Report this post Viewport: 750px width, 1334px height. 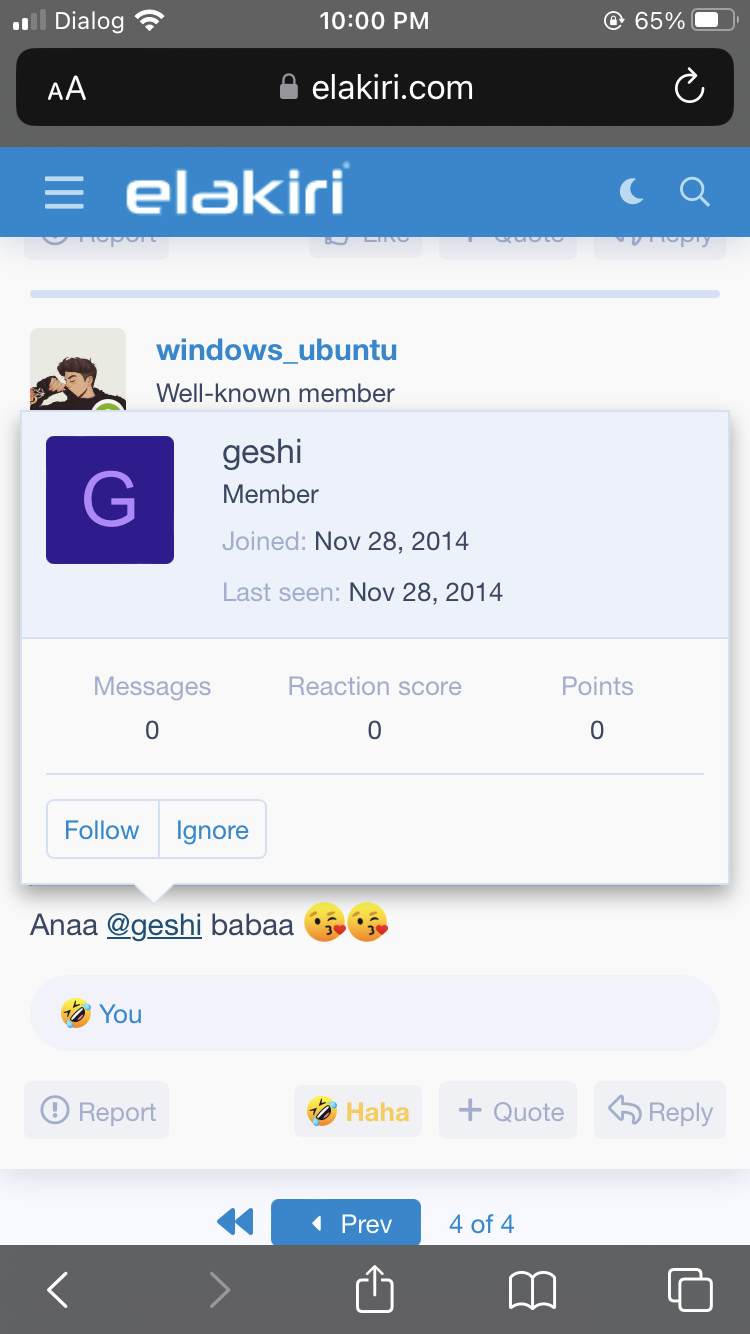pos(97,1111)
